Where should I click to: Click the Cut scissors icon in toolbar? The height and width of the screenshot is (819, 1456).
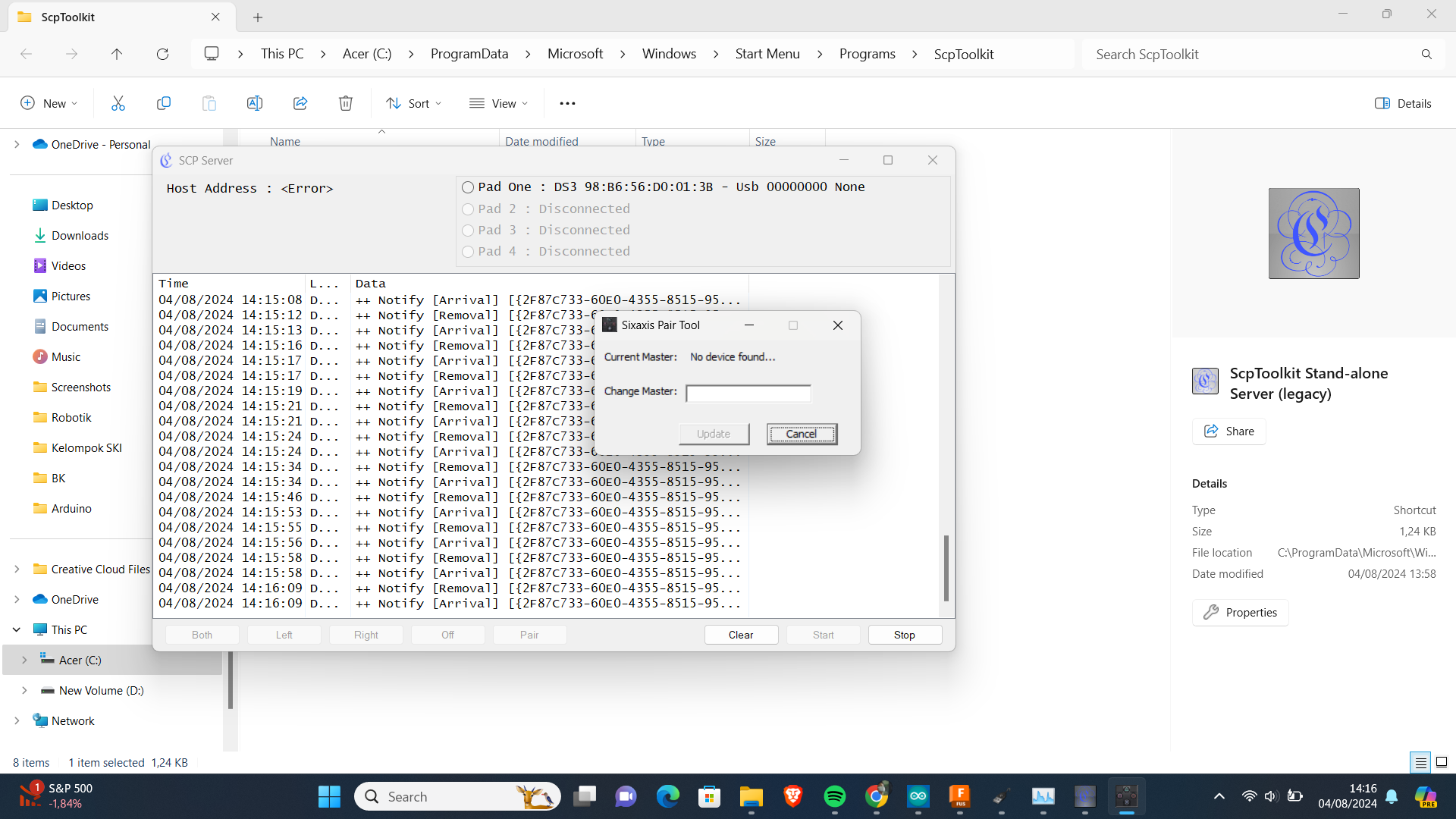pyautogui.click(x=118, y=103)
